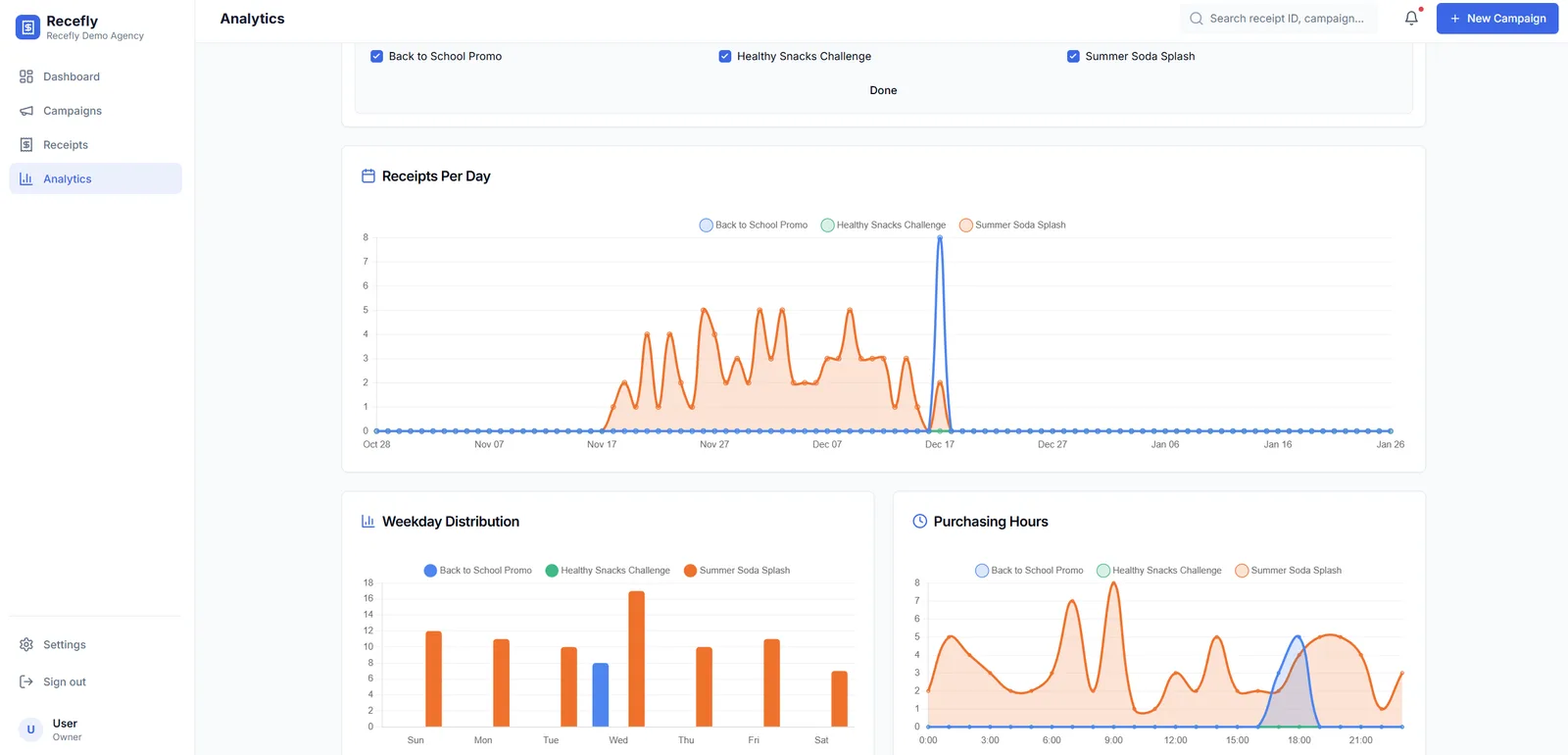Open notifications bell icon

point(1411,19)
